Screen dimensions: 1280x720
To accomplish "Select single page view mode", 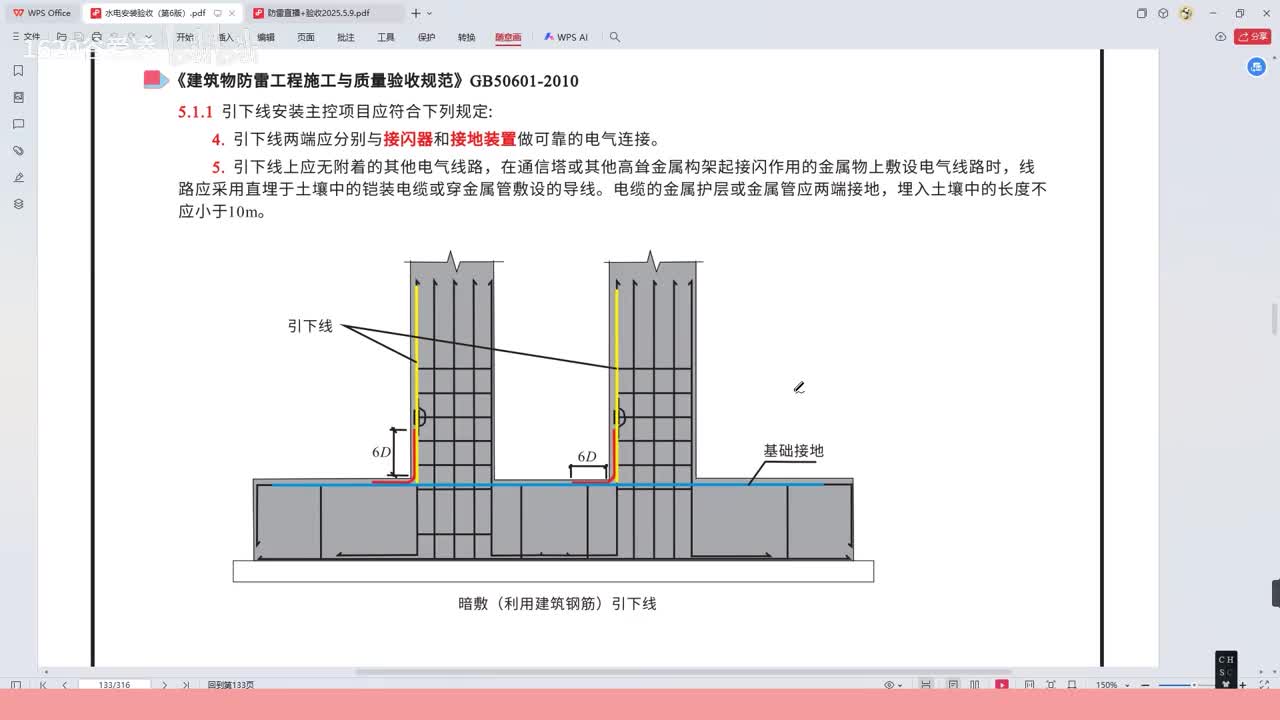I will pyautogui.click(x=953, y=685).
